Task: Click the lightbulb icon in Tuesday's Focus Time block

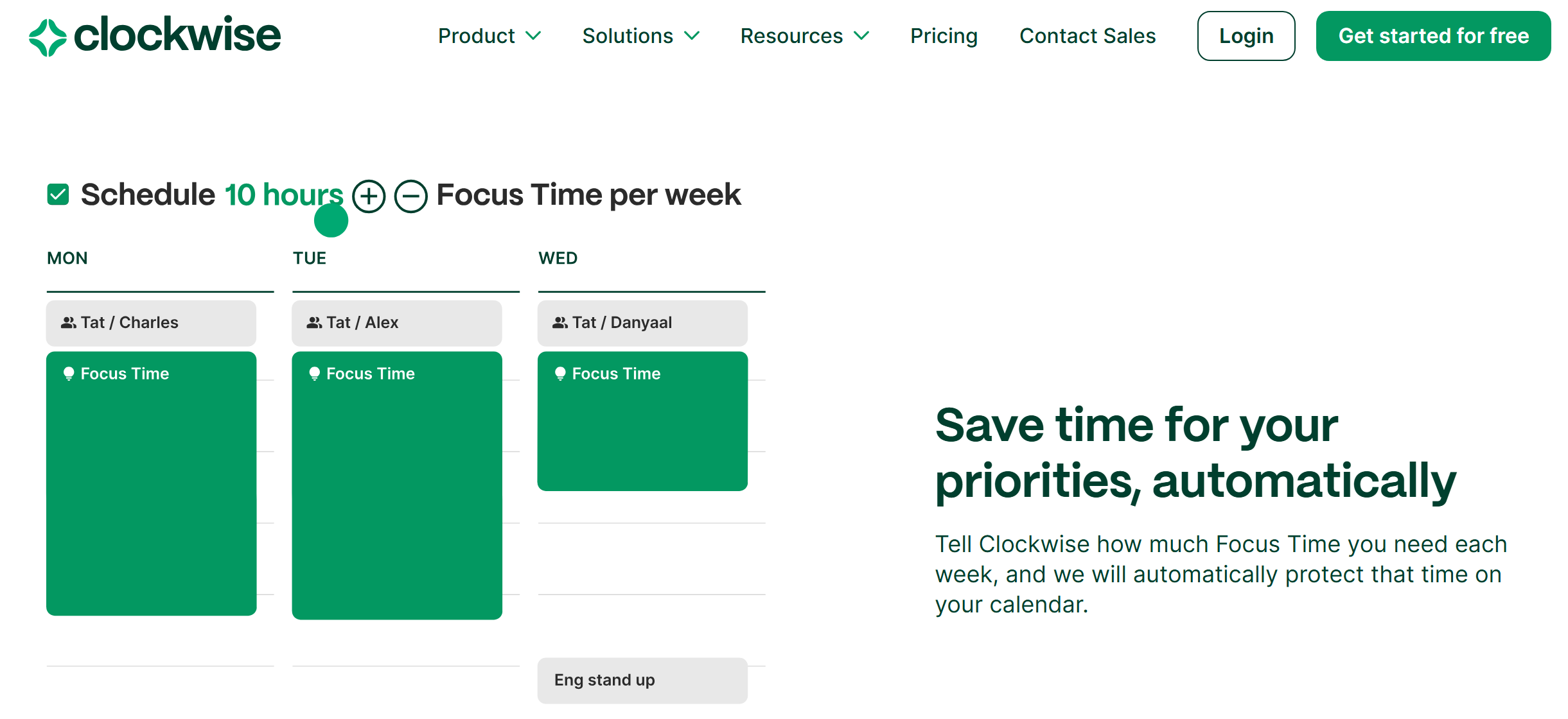Action: pyautogui.click(x=313, y=372)
